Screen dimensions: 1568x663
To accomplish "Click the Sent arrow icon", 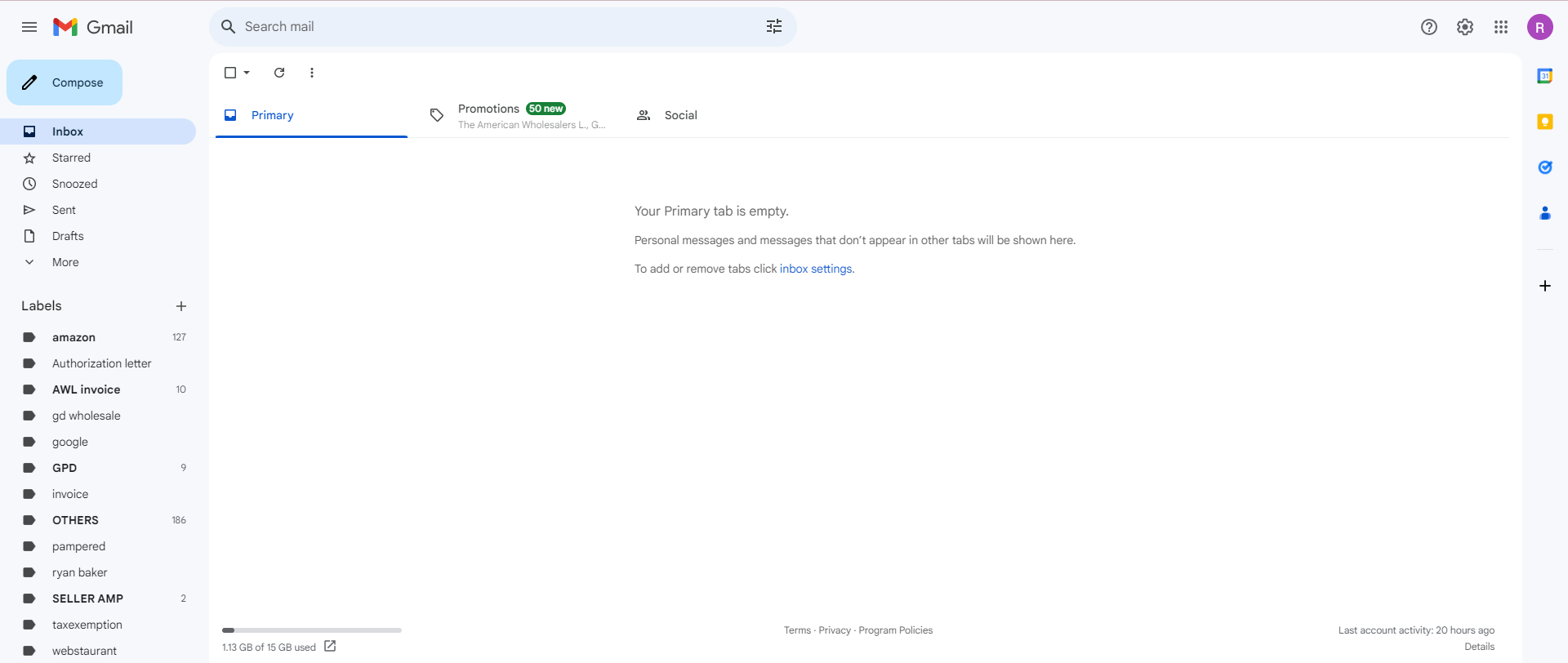I will (29, 210).
